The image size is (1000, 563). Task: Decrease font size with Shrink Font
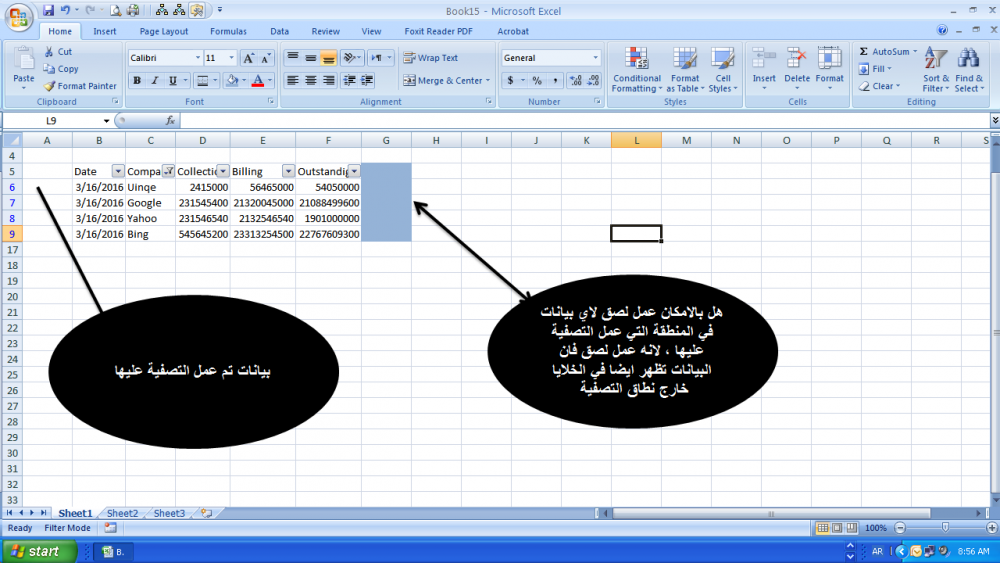(x=265, y=58)
